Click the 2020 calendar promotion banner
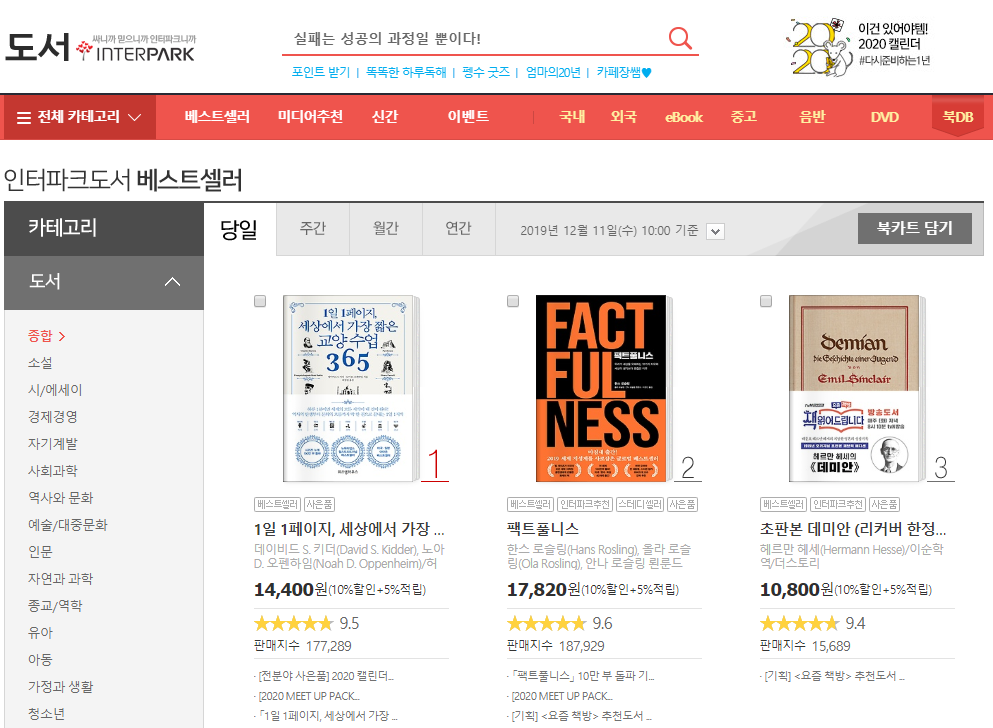 (860, 46)
